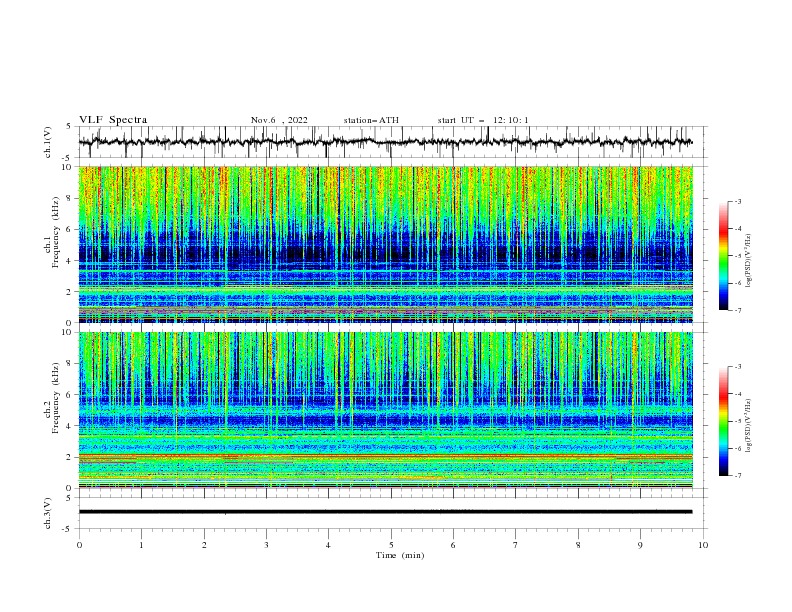792x612 pixels.
Task: Select the log(PSD) label beside ch.1 color bar
Action: point(749,261)
